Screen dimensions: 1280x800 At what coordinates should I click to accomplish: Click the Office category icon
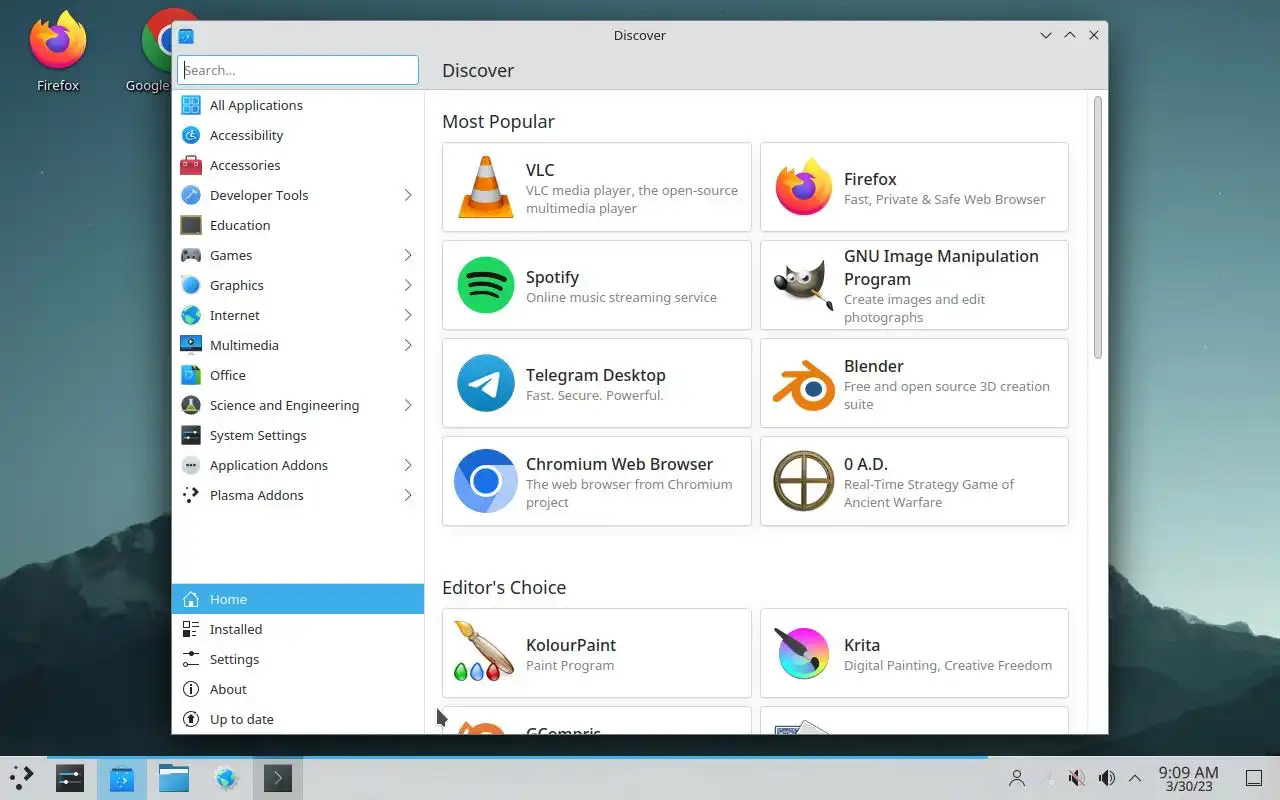coord(191,375)
